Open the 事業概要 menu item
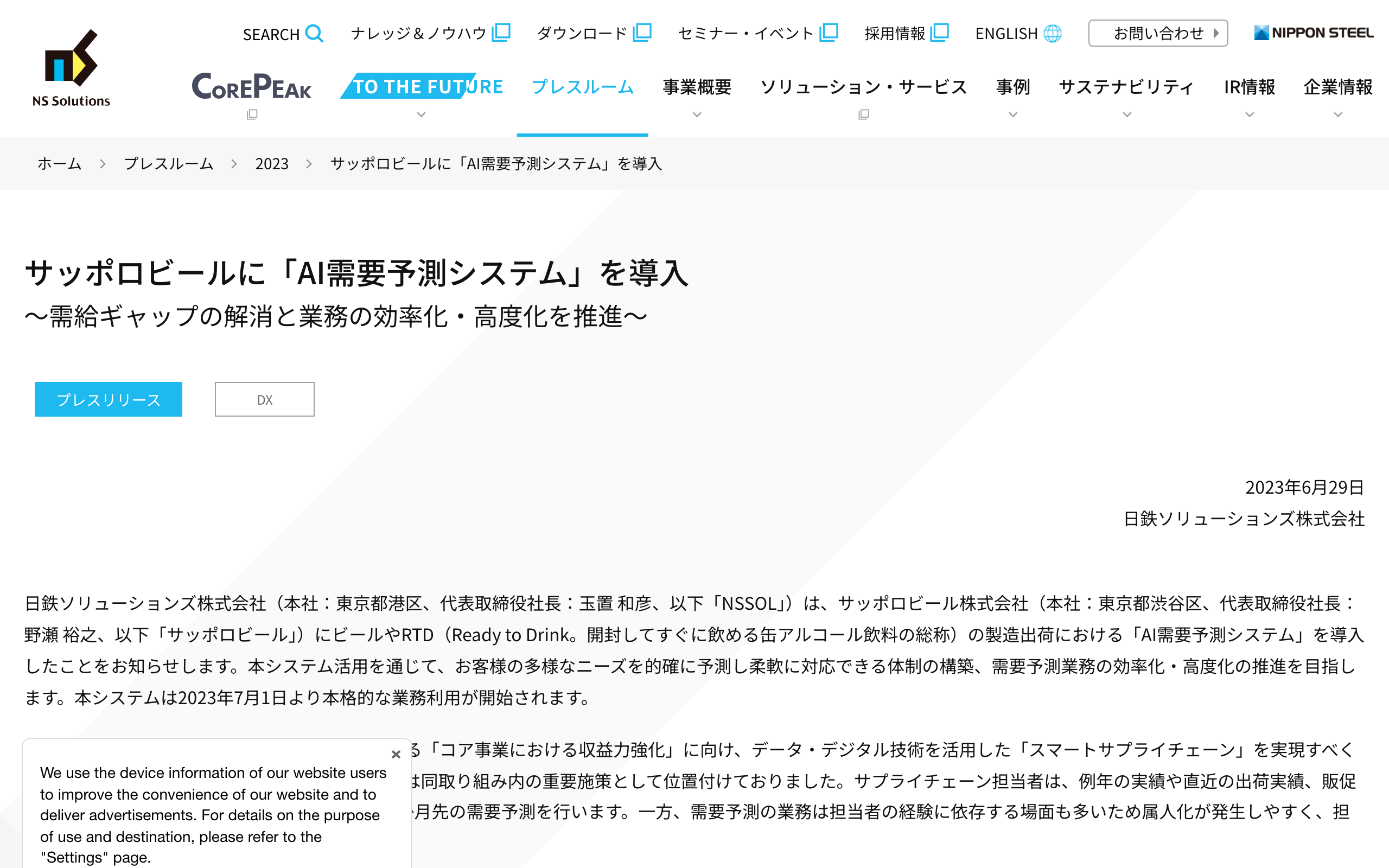 [x=697, y=87]
